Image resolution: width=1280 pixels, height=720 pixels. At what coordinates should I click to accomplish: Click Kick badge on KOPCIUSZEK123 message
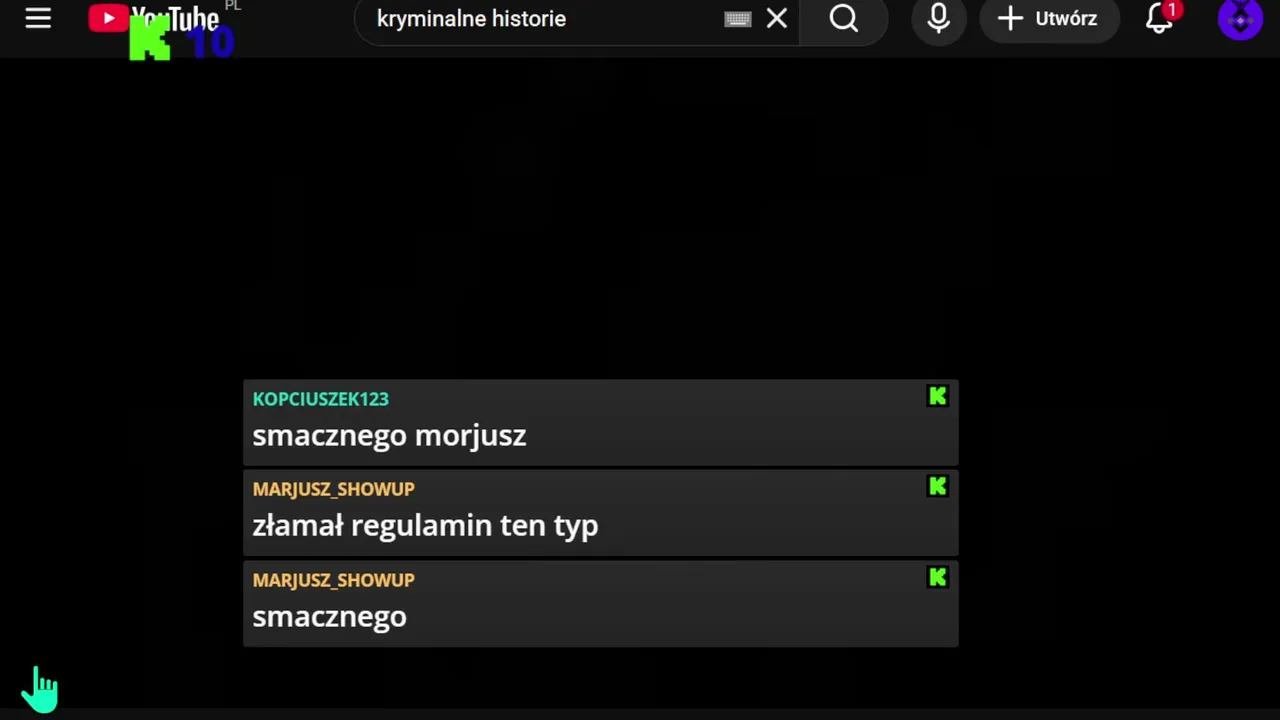[x=937, y=397]
